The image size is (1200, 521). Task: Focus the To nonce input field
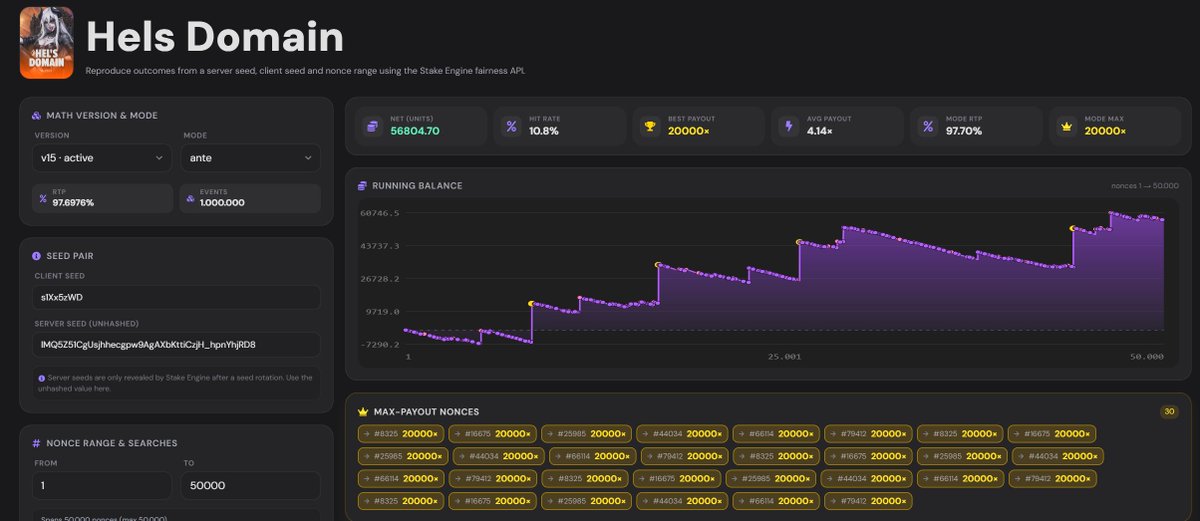click(251, 485)
